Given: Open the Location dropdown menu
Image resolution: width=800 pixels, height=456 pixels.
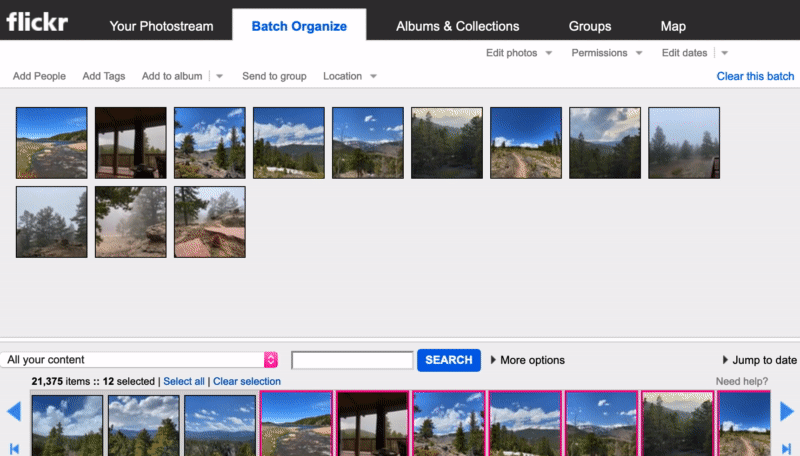Looking at the screenshot, I should click(349, 76).
